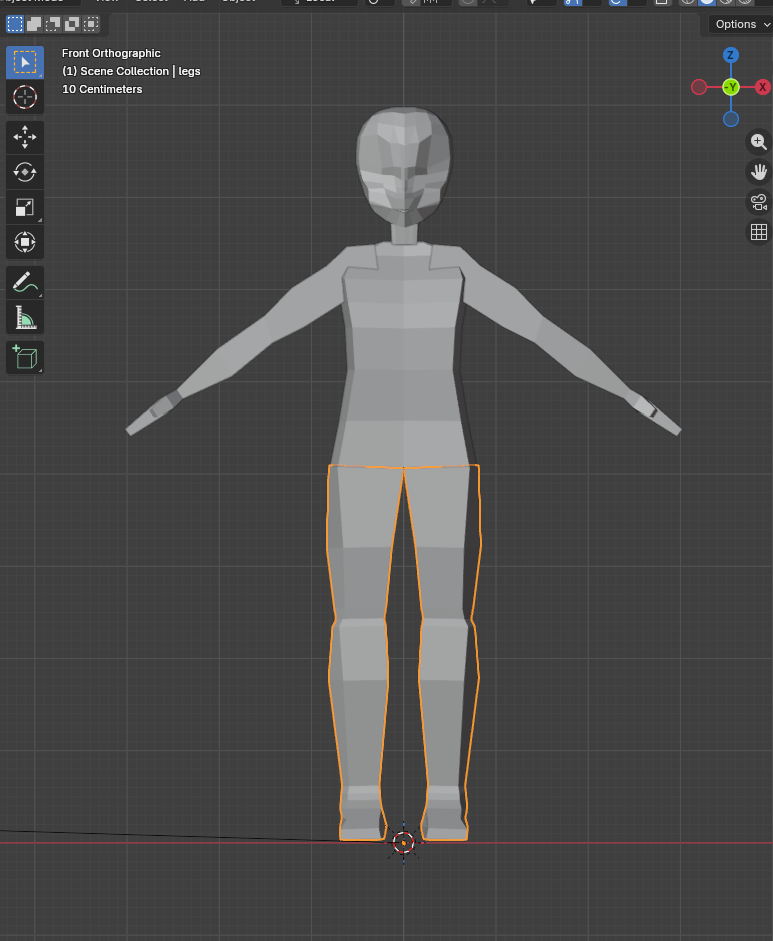The image size is (773, 941).
Task: Select the Annotate pencil tool
Action: coord(25,282)
